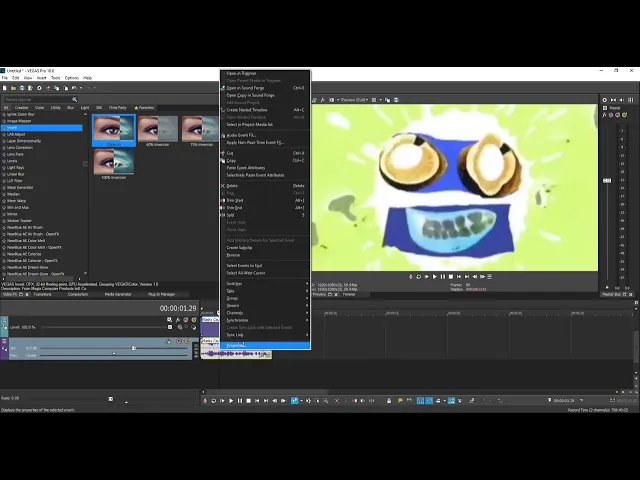The height and width of the screenshot is (480, 640).
Task: Mute the audio track in its header
Action: [179, 341]
